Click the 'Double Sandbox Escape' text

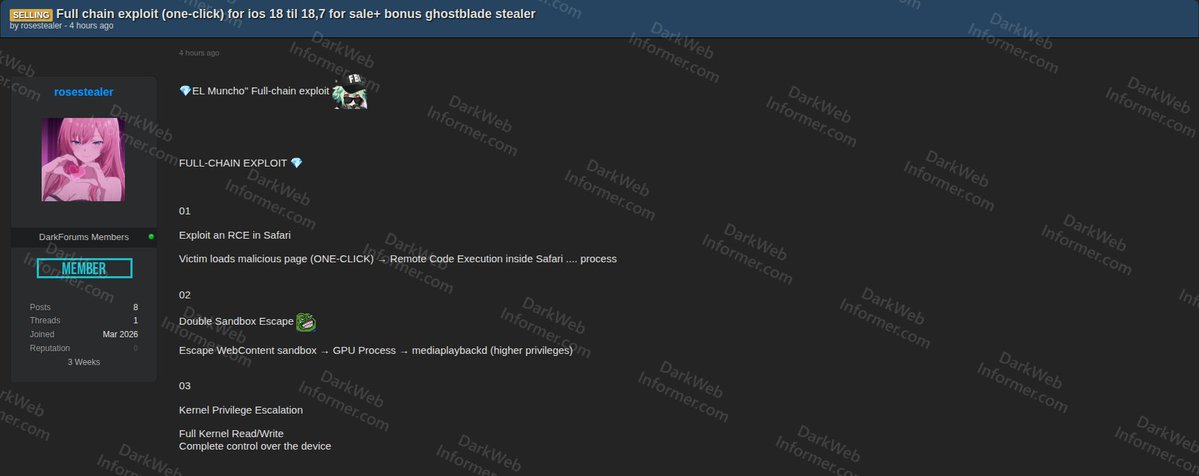coord(236,321)
